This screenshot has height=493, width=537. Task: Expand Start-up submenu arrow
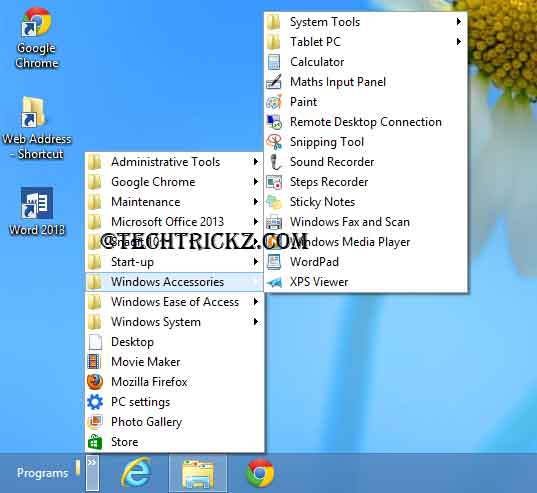point(255,262)
